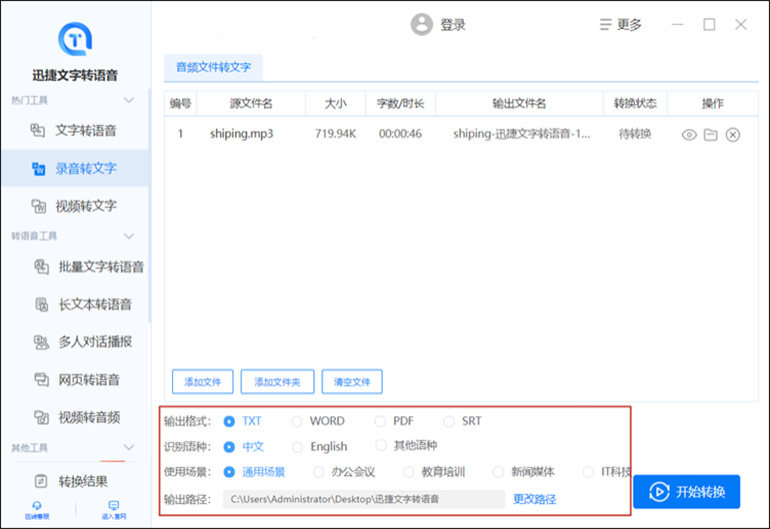Collapse the 热门工具 section
Screen dimensions: 770x529
pos(129,100)
